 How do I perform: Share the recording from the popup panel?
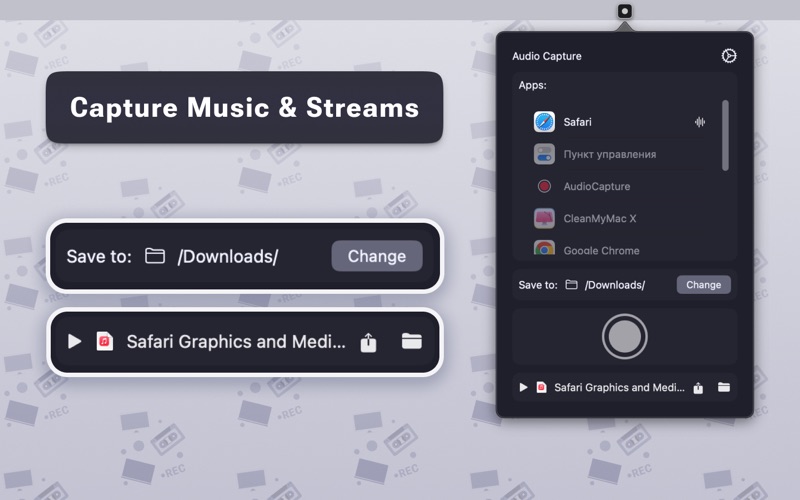tap(698, 388)
